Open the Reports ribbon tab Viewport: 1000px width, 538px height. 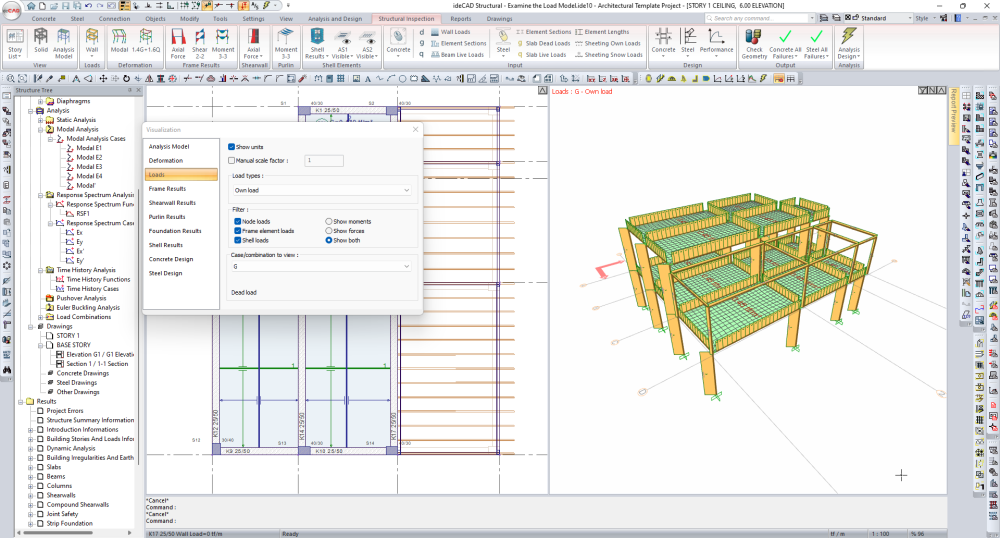coord(460,18)
